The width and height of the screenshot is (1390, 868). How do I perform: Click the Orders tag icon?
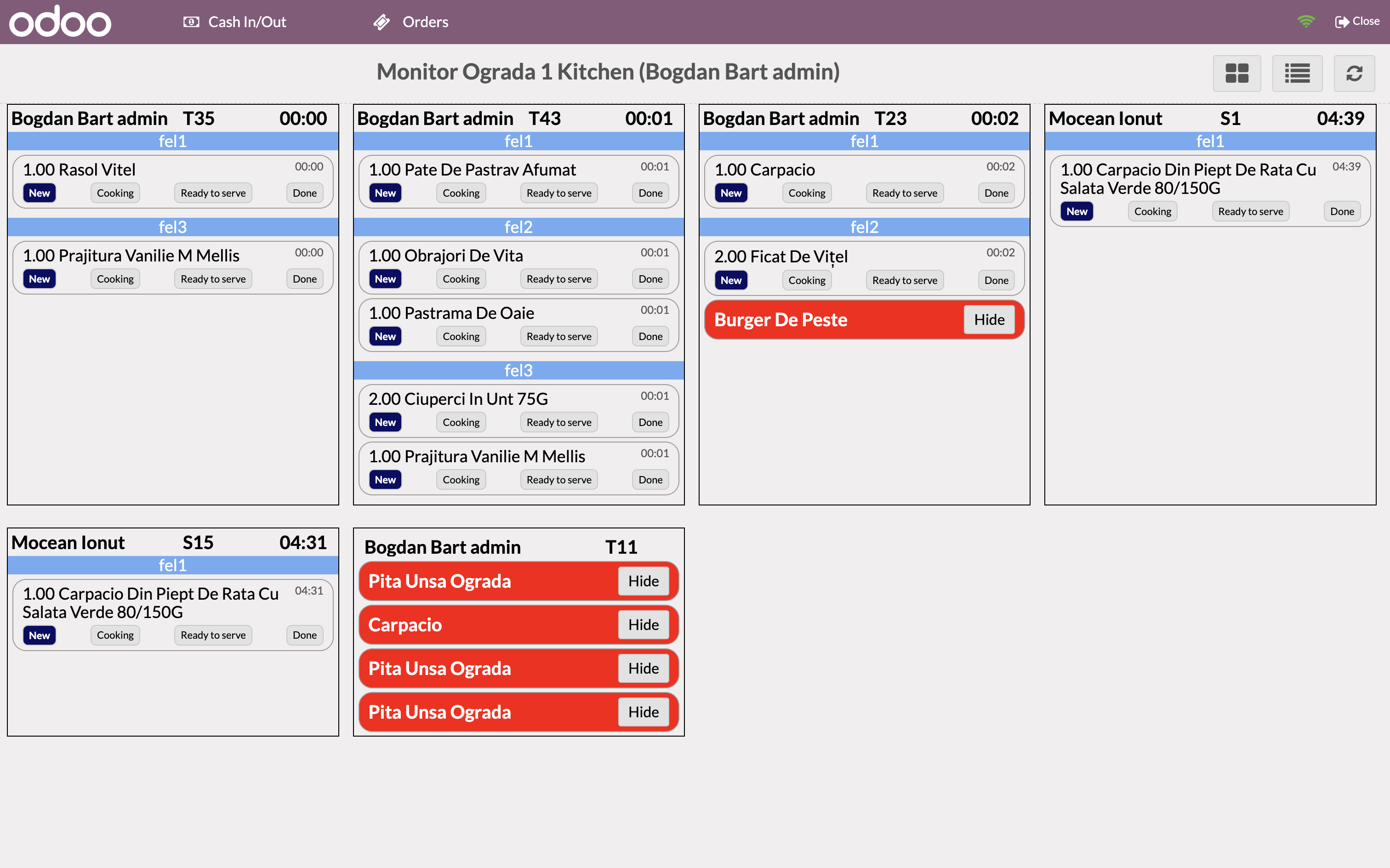381,22
